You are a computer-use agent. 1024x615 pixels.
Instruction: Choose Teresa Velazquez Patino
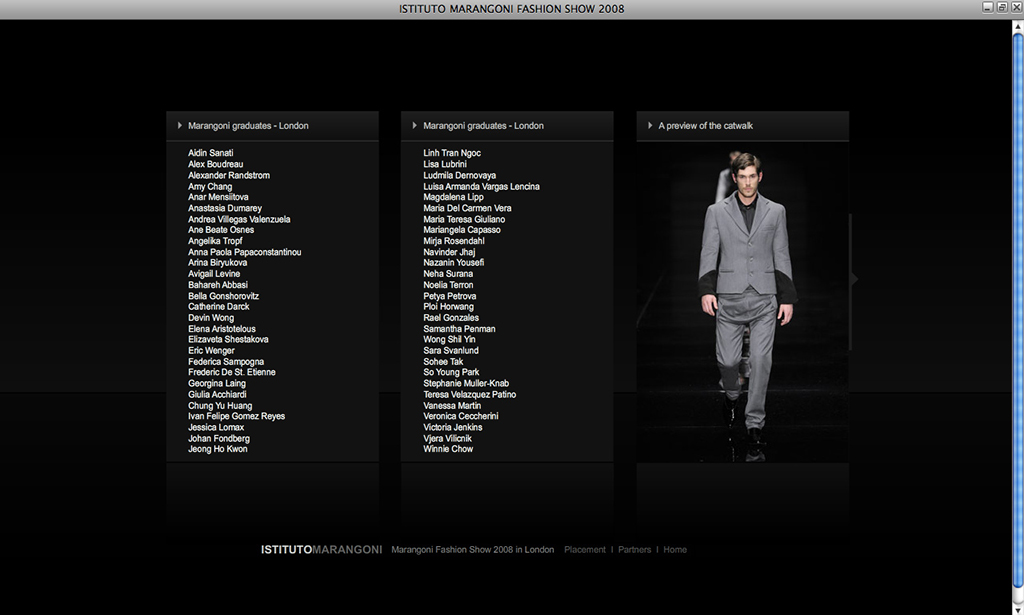coord(470,394)
